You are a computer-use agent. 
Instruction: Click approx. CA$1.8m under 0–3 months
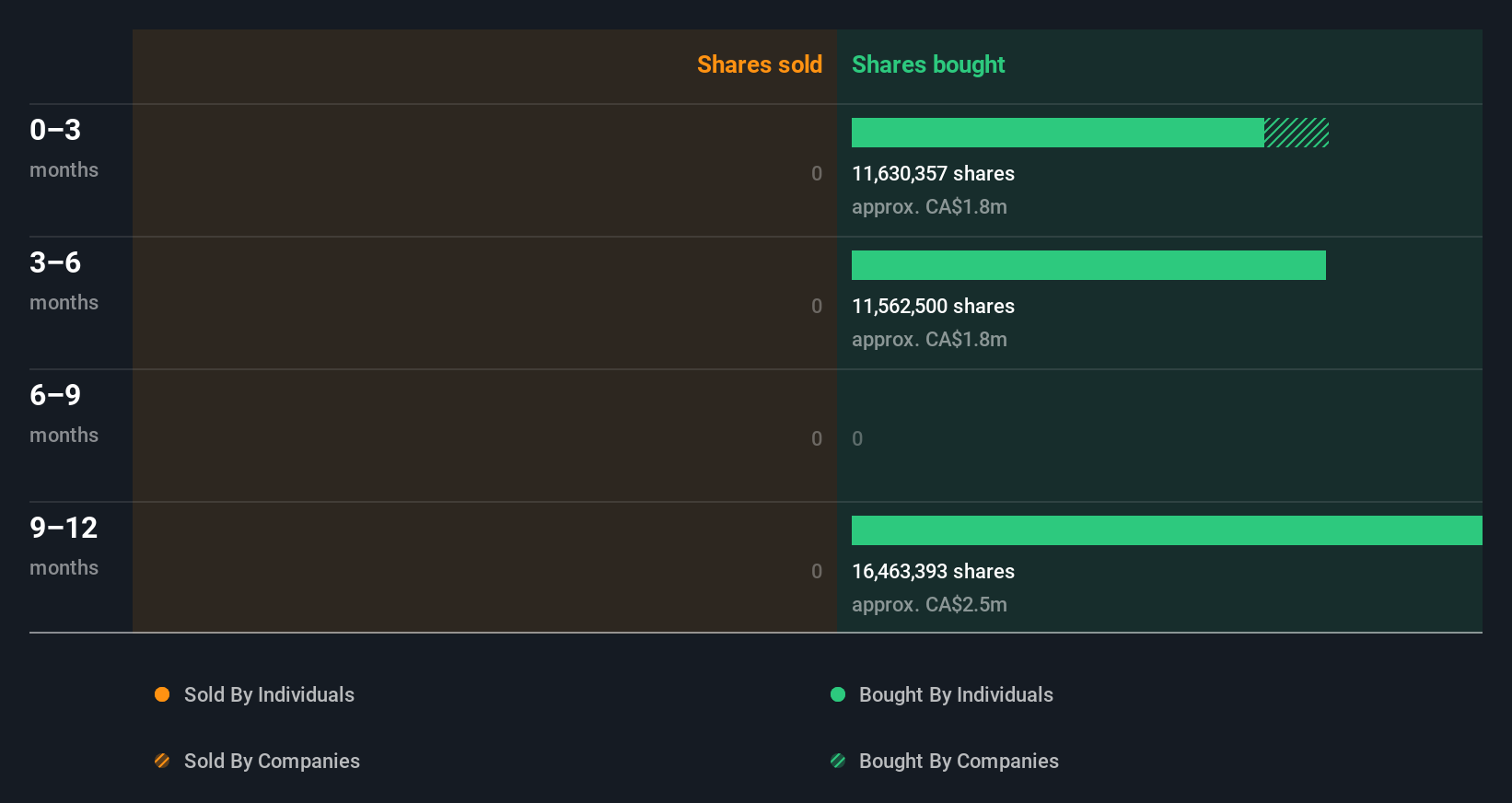[929, 207]
